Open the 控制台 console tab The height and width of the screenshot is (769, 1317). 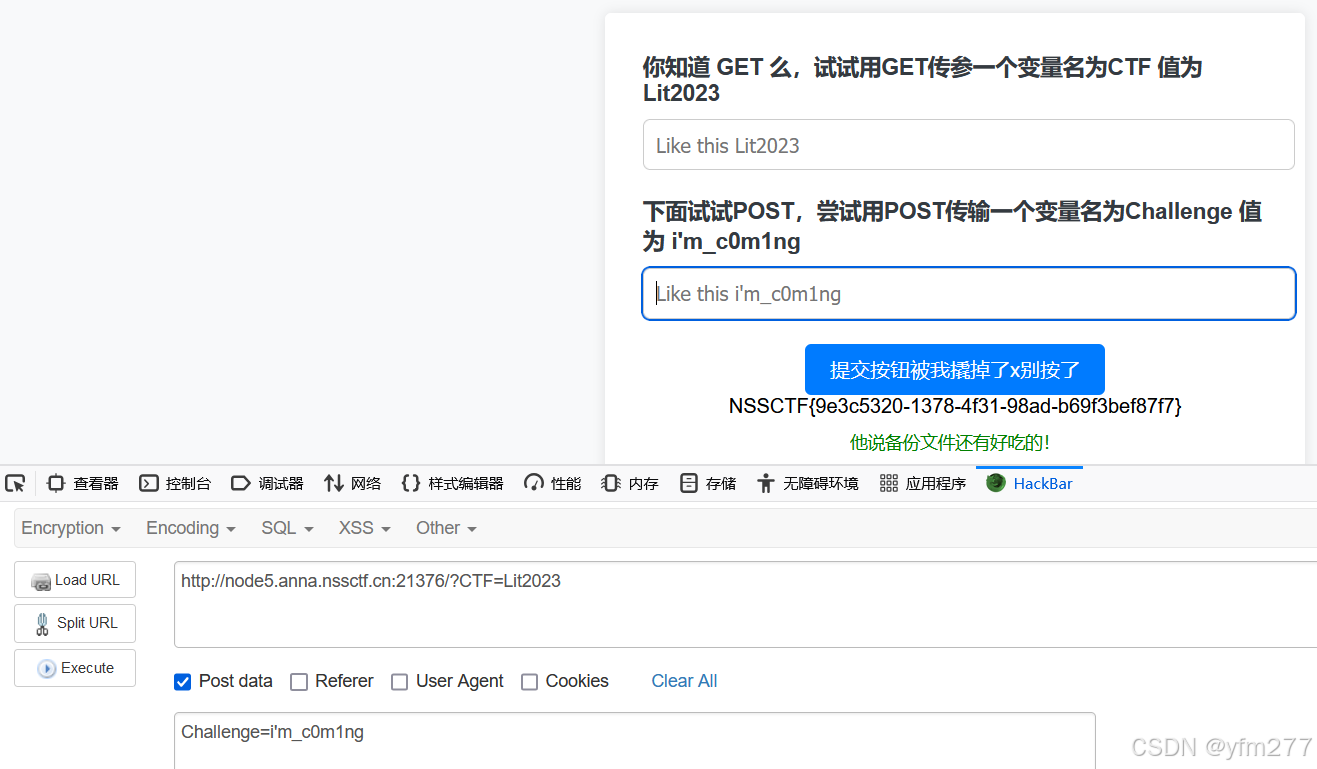point(175,483)
